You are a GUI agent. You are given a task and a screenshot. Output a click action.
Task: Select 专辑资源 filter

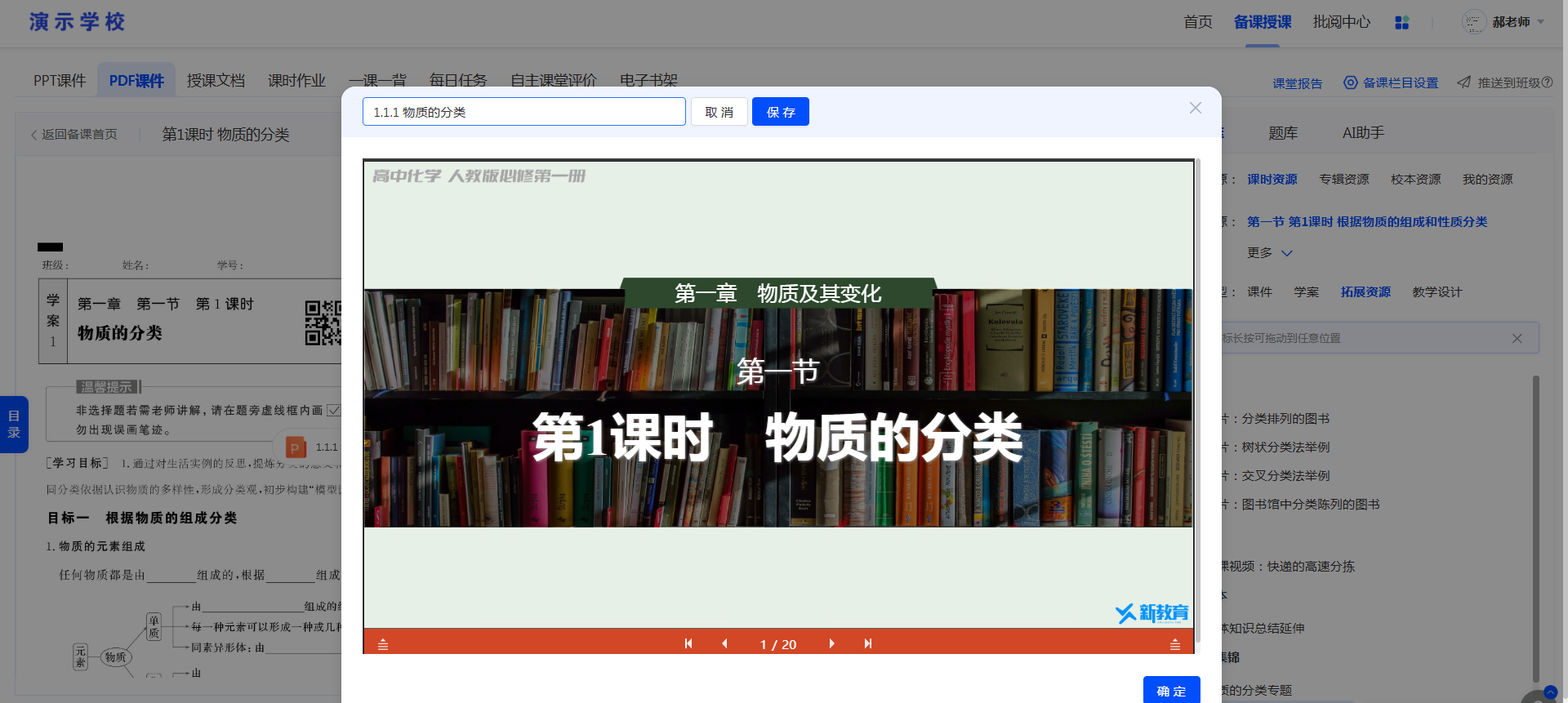pos(1344,179)
